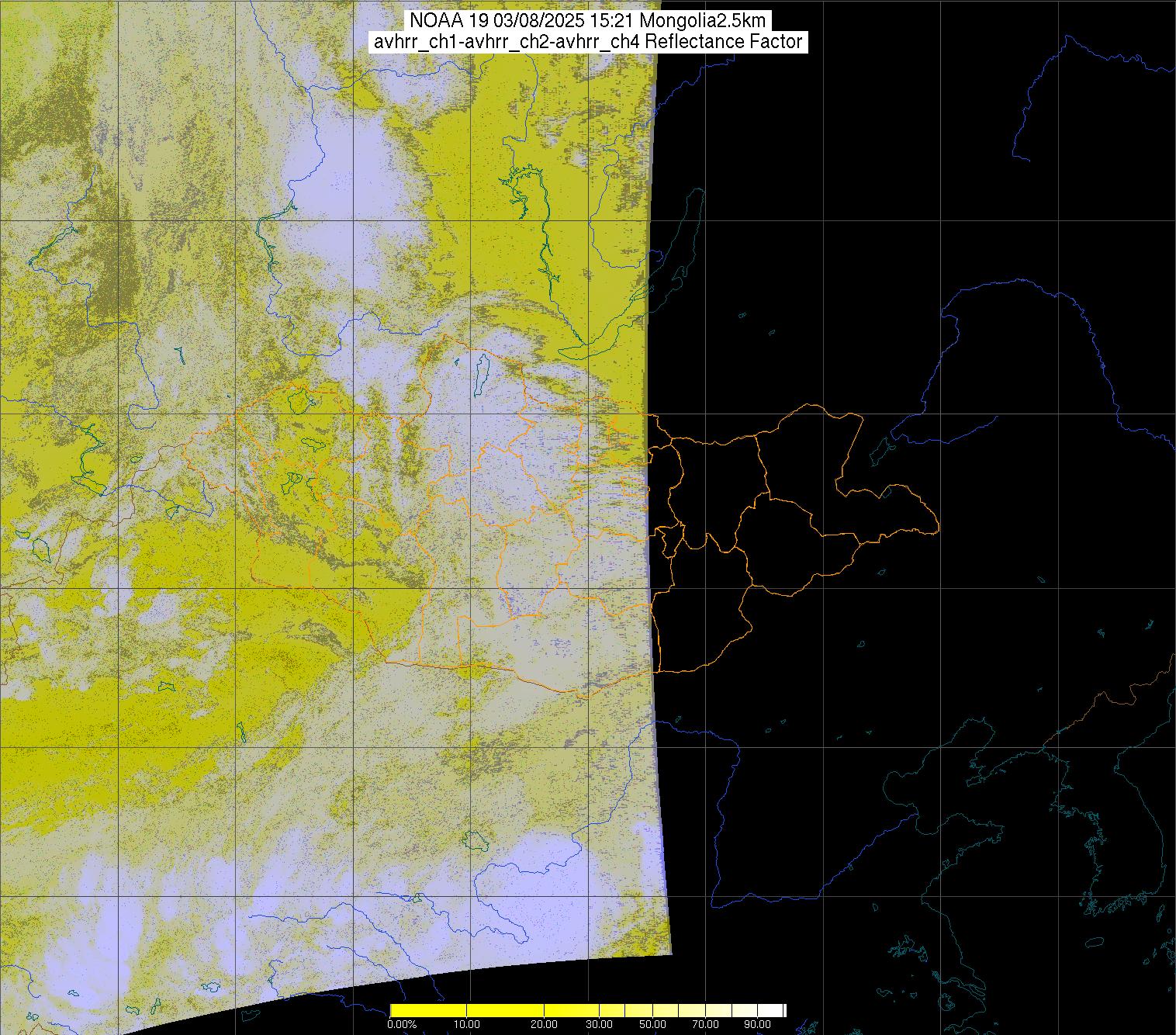The width and height of the screenshot is (1176, 1035).
Task: Click the avhrr channel Reflectance Factor caption
Action: (587, 42)
